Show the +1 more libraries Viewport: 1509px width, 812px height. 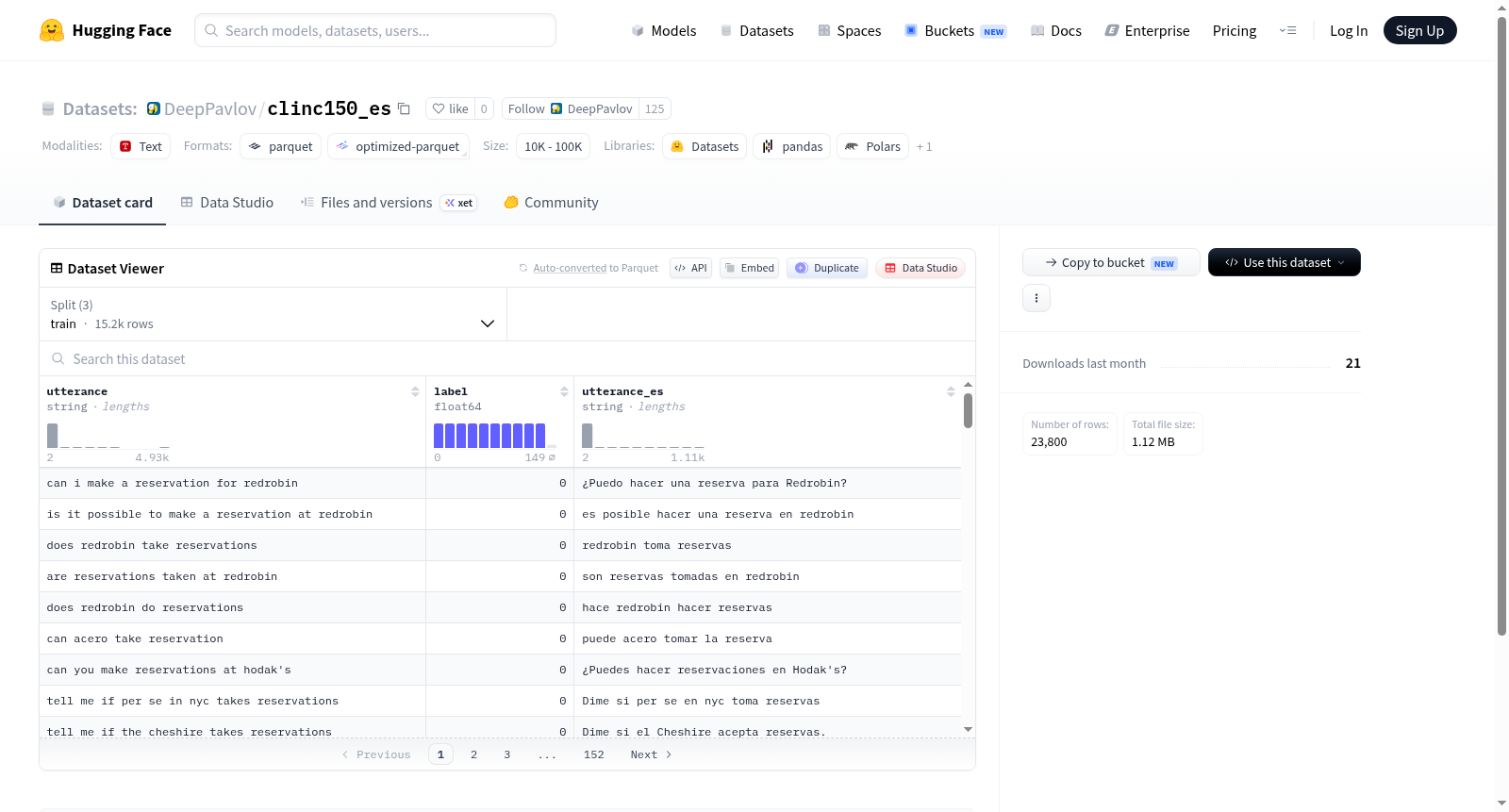(x=924, y=146)
